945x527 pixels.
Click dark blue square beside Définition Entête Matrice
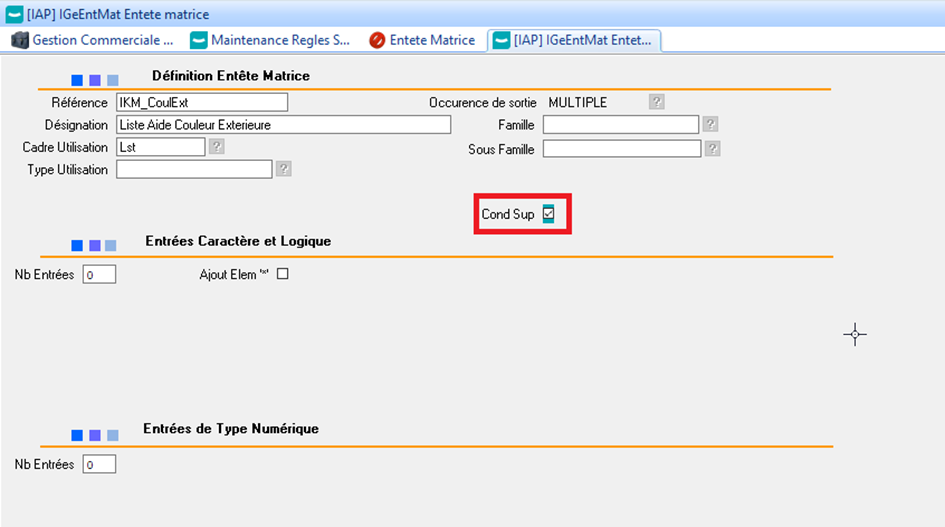click(77, 79)
